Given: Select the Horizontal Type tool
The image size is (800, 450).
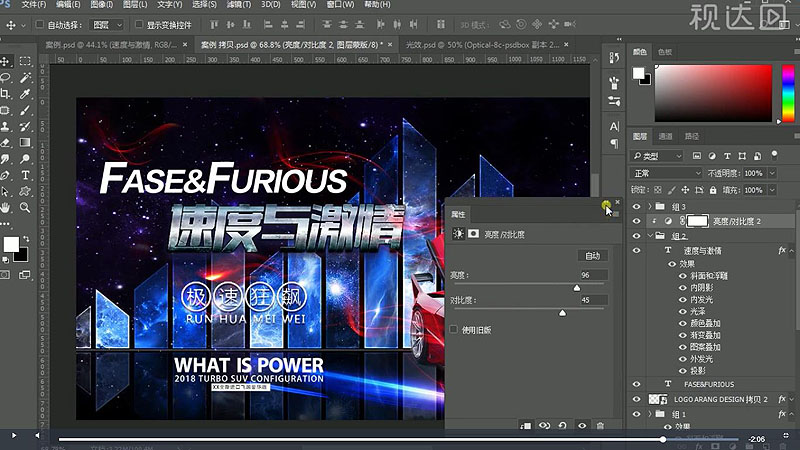Looking at the screenshot, I should pyautogui.click(x=24, y=175).
